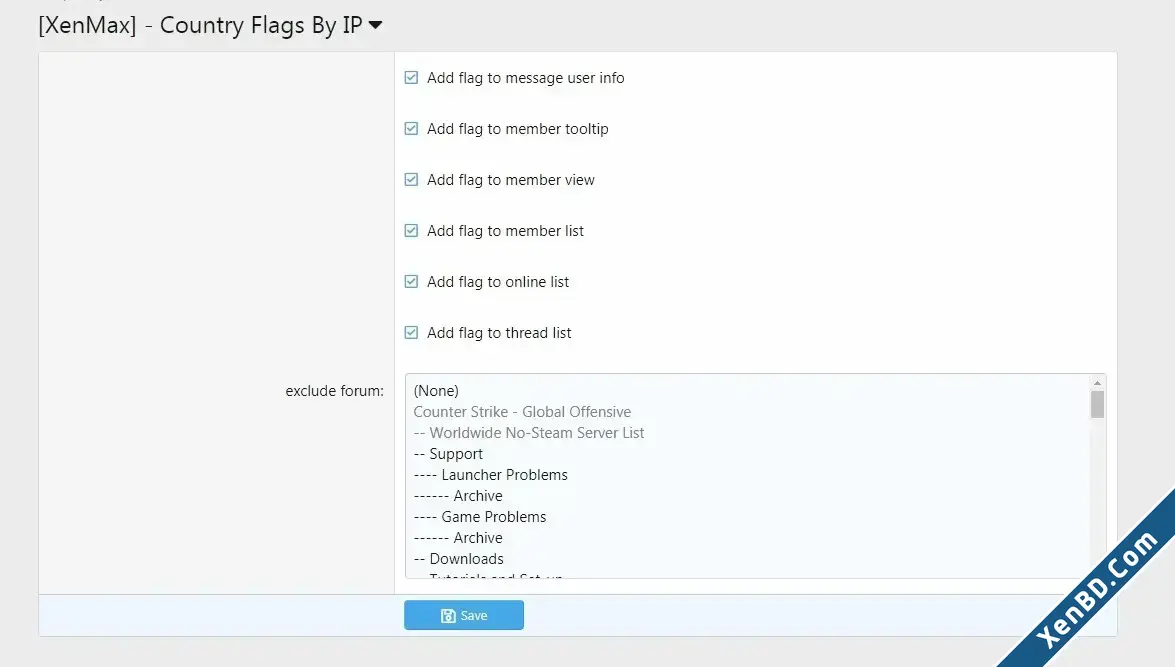1175x667 pixels.
Task: Uncheck Add flag to member list
Action: [x=411, y=231]
